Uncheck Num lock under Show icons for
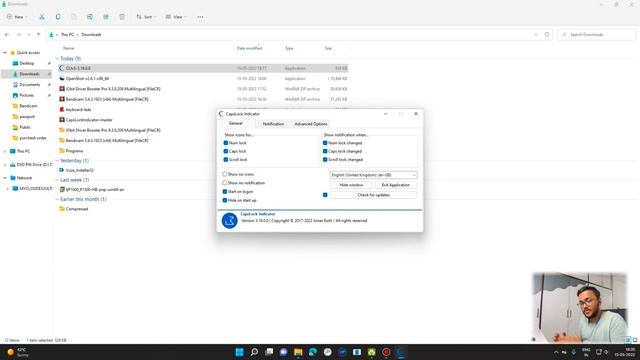Screen dimensions: 640x360 click(x=226, y=143)
